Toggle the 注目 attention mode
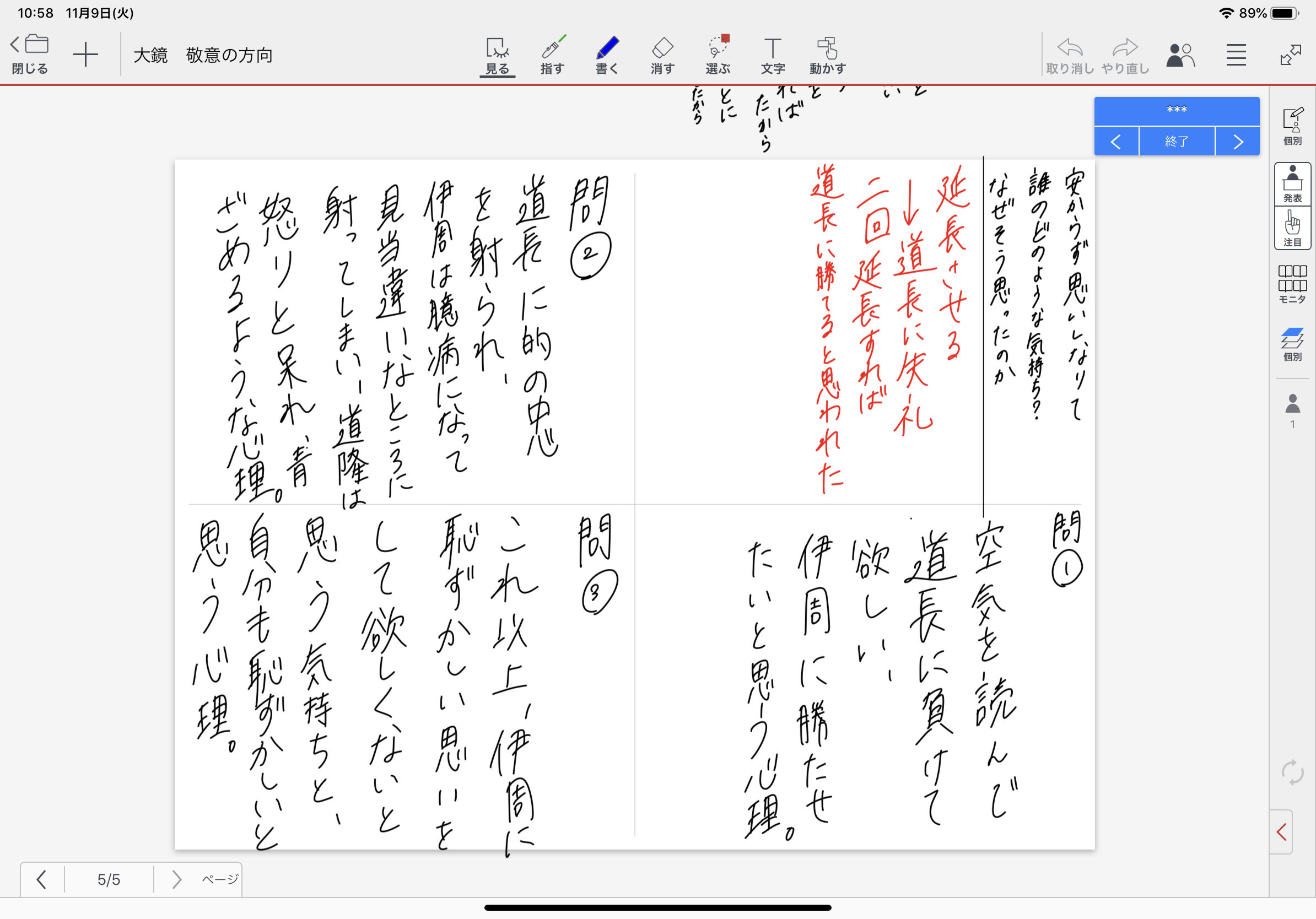The image size is (1316, 919). coord(1292,228)
